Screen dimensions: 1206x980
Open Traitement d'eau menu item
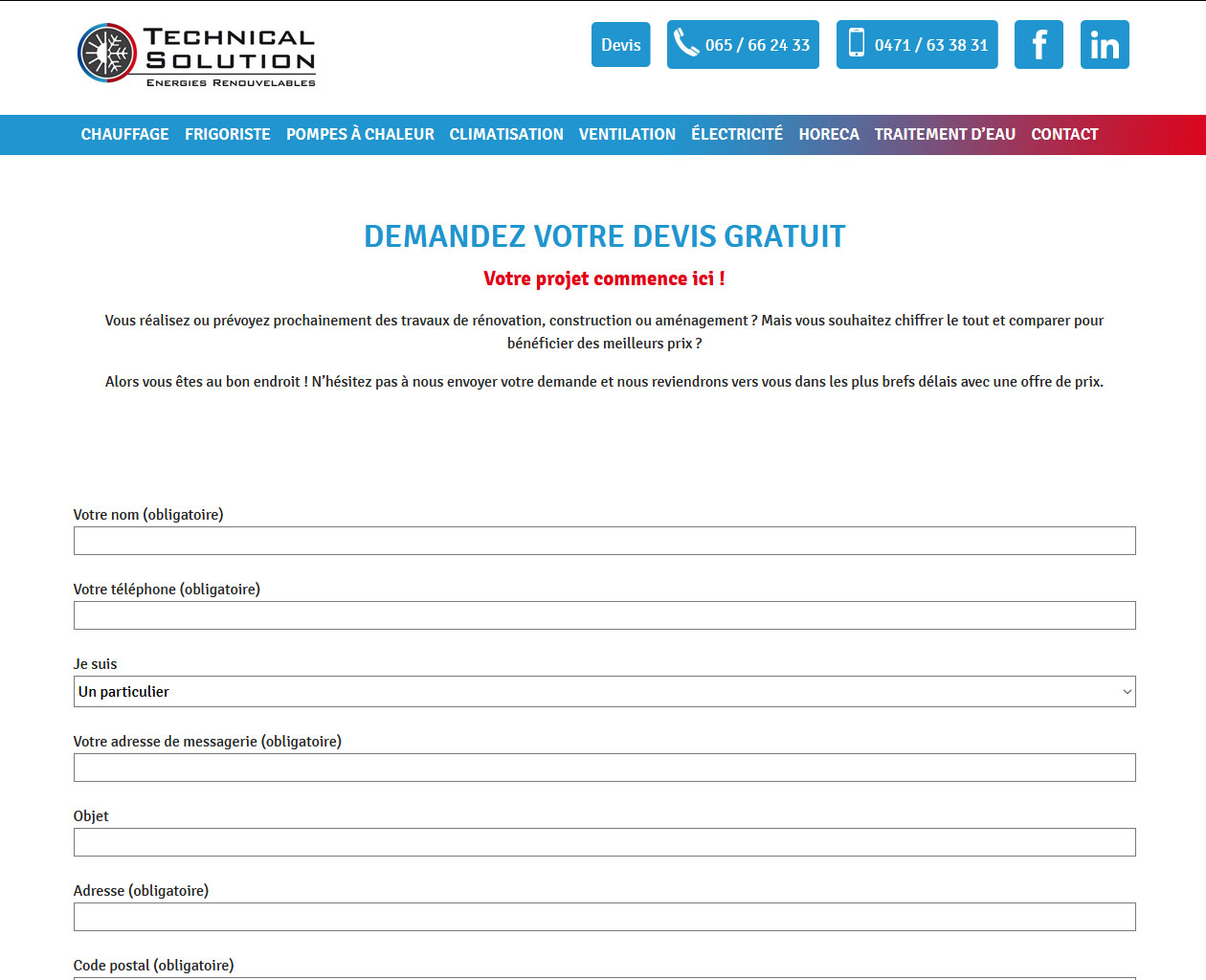(x=945, y=135)
